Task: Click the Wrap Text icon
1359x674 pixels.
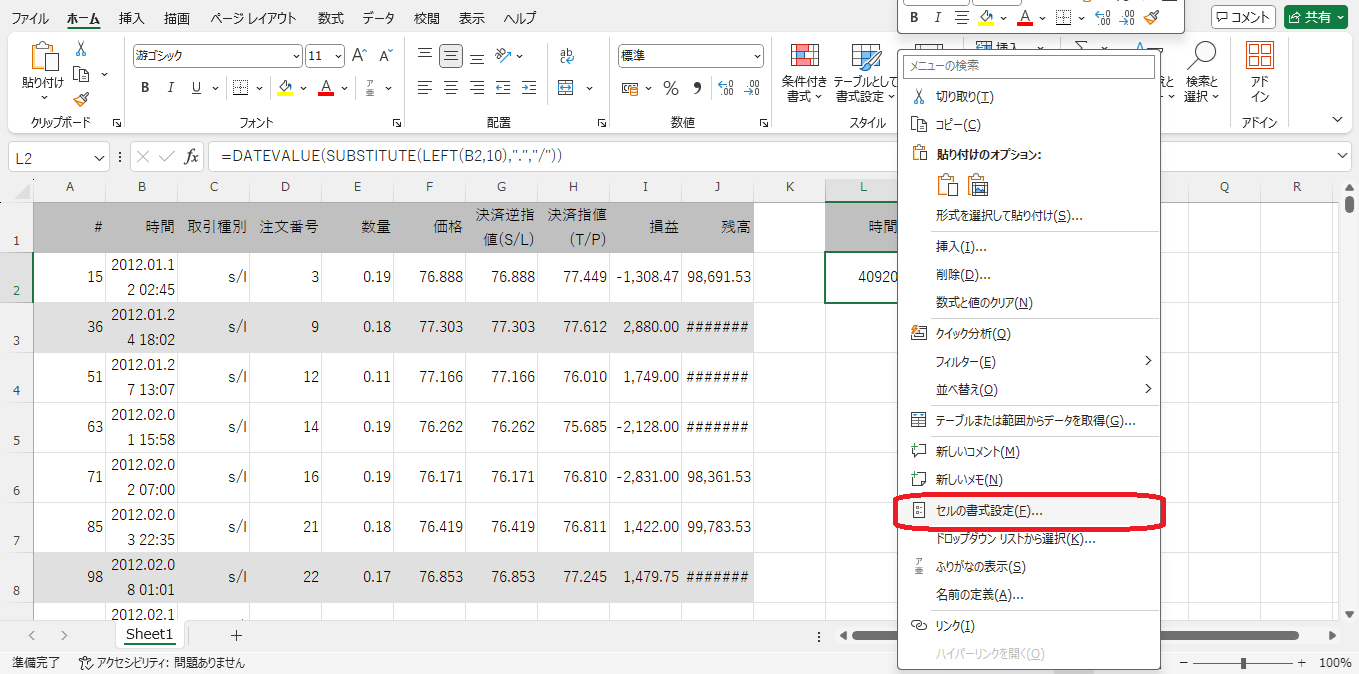Action: pos(567,56)
